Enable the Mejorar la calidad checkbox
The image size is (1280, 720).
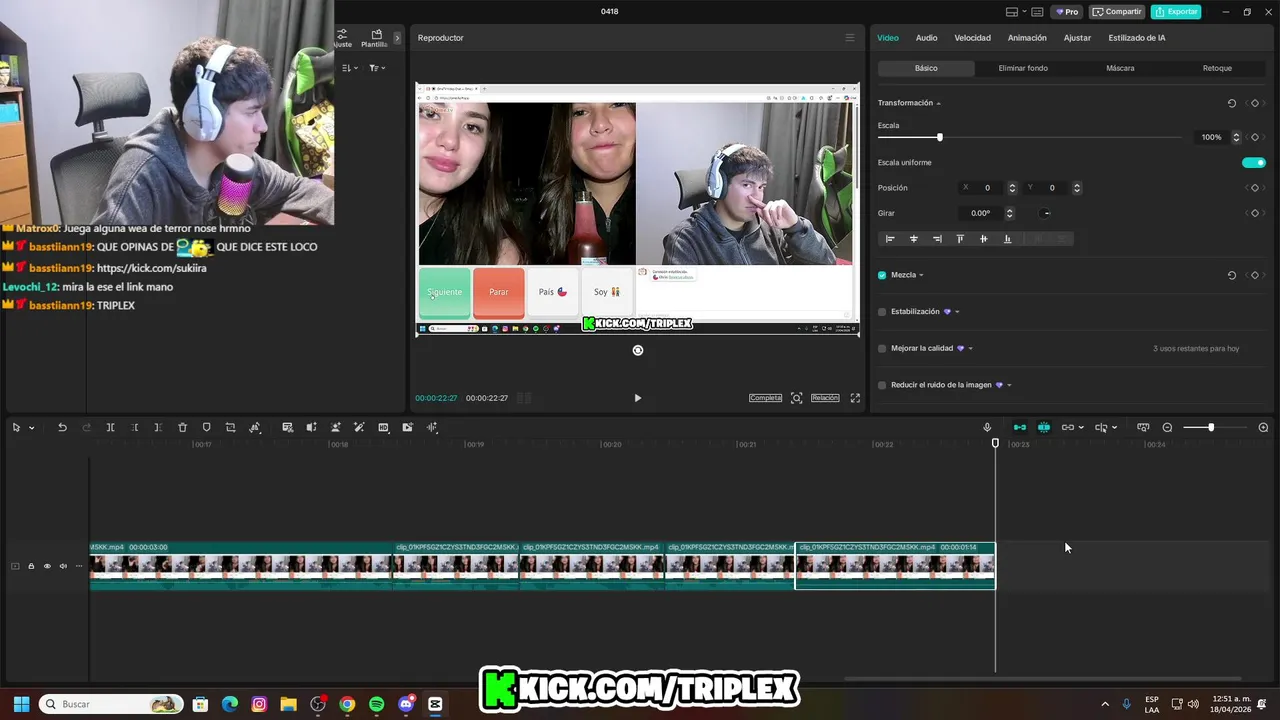click(882, 349)
